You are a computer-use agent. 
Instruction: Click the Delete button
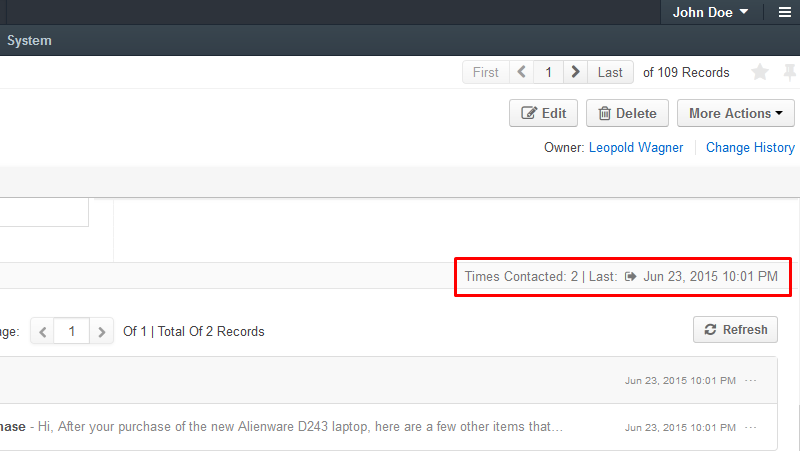click(x=627, y=113)
